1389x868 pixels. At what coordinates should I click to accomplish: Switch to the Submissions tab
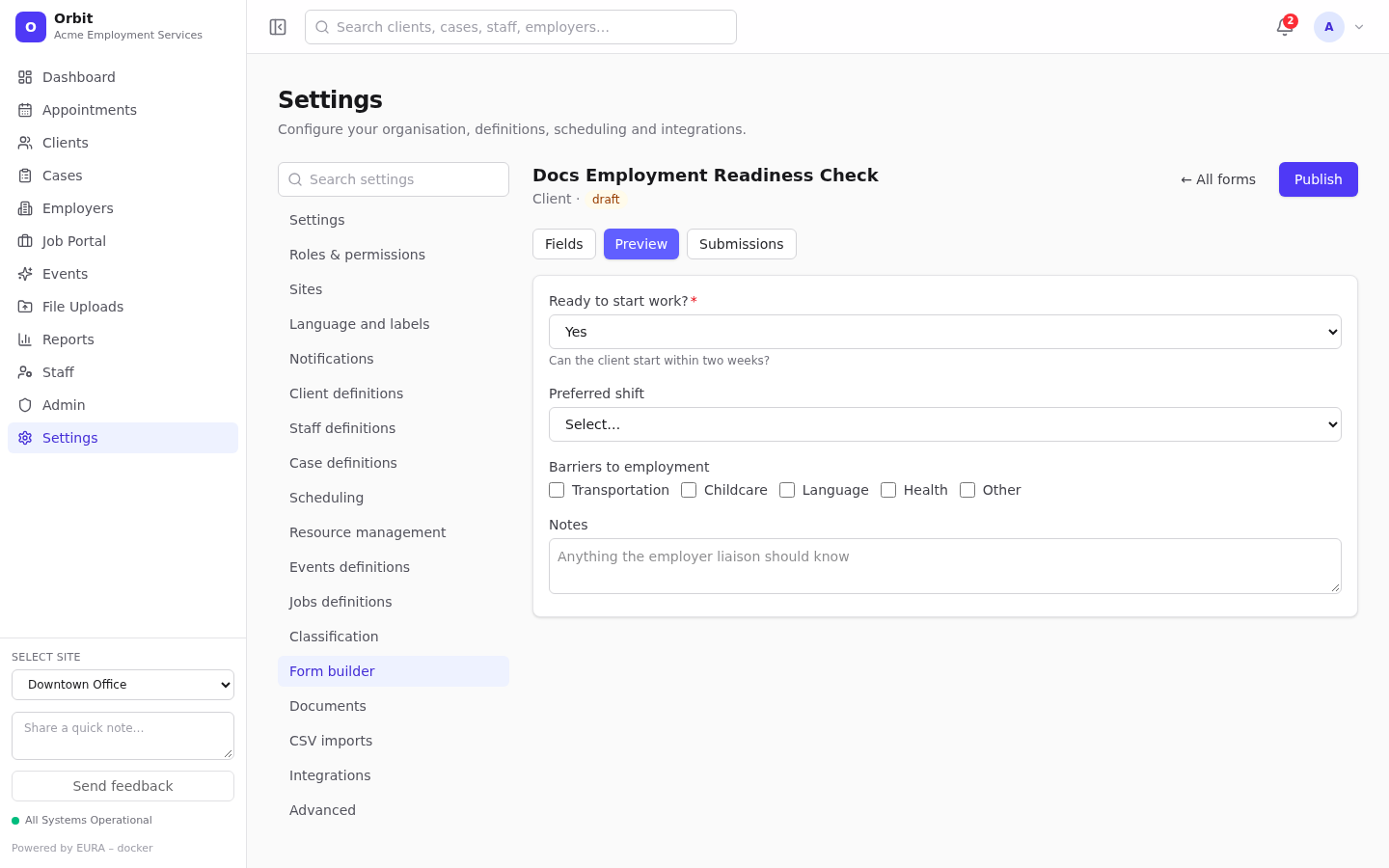742,244
